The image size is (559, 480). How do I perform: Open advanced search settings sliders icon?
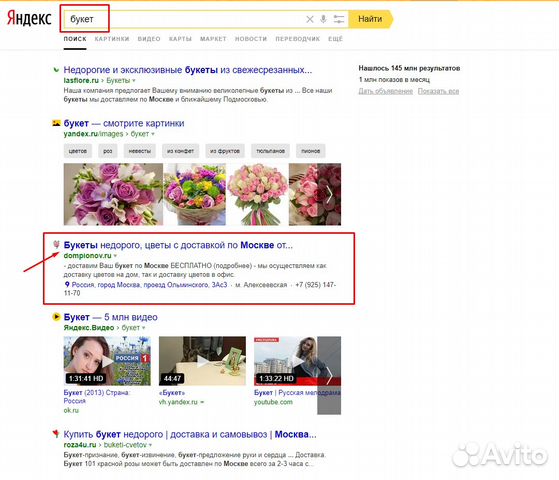[338, 19]
